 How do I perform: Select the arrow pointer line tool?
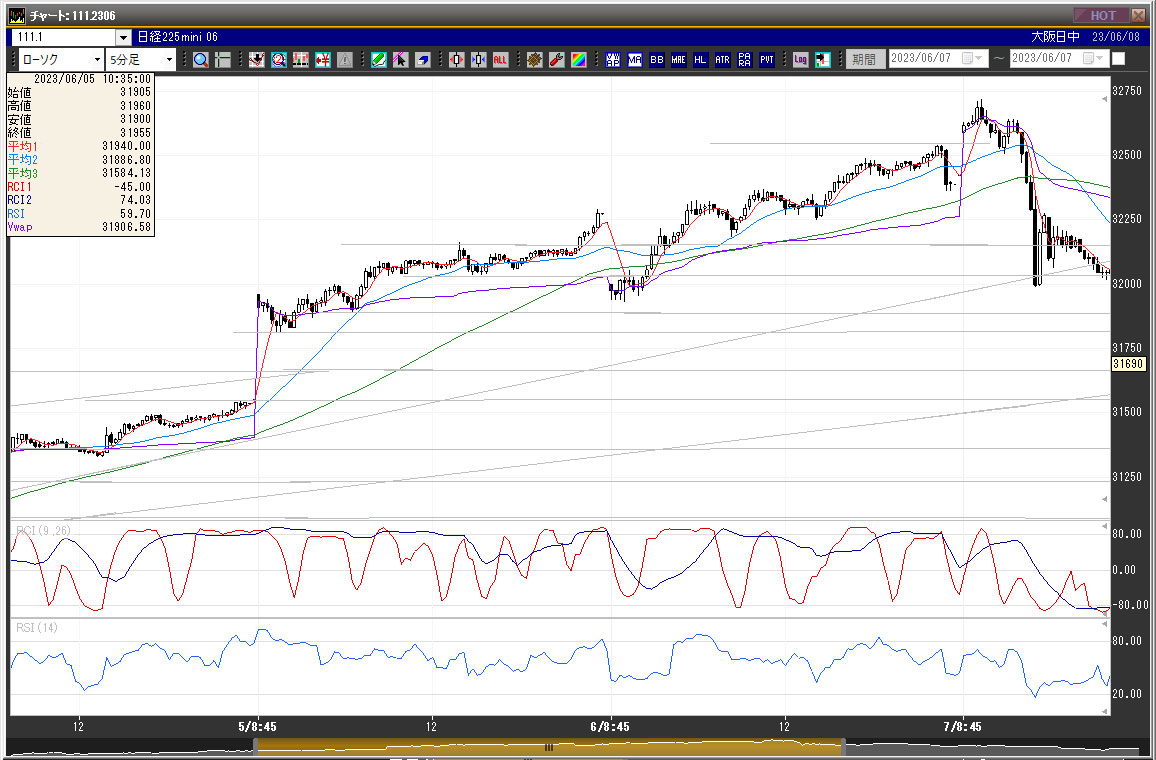[x=400, y=60]
